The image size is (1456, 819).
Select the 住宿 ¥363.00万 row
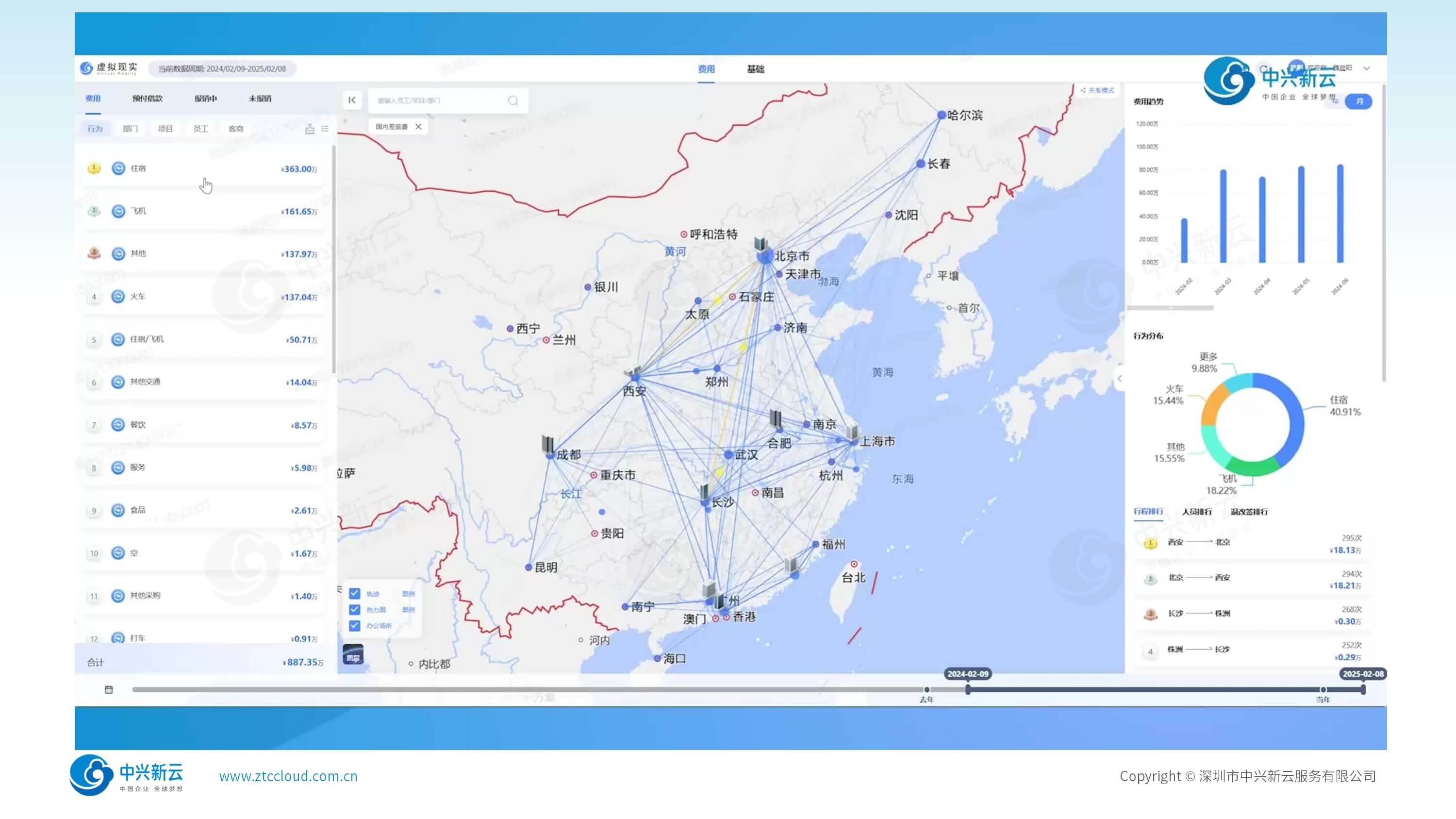tap(203, 168)
